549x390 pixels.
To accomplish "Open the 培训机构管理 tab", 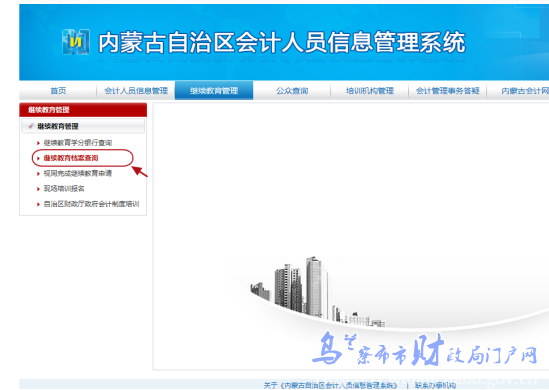I will (370, 91).
